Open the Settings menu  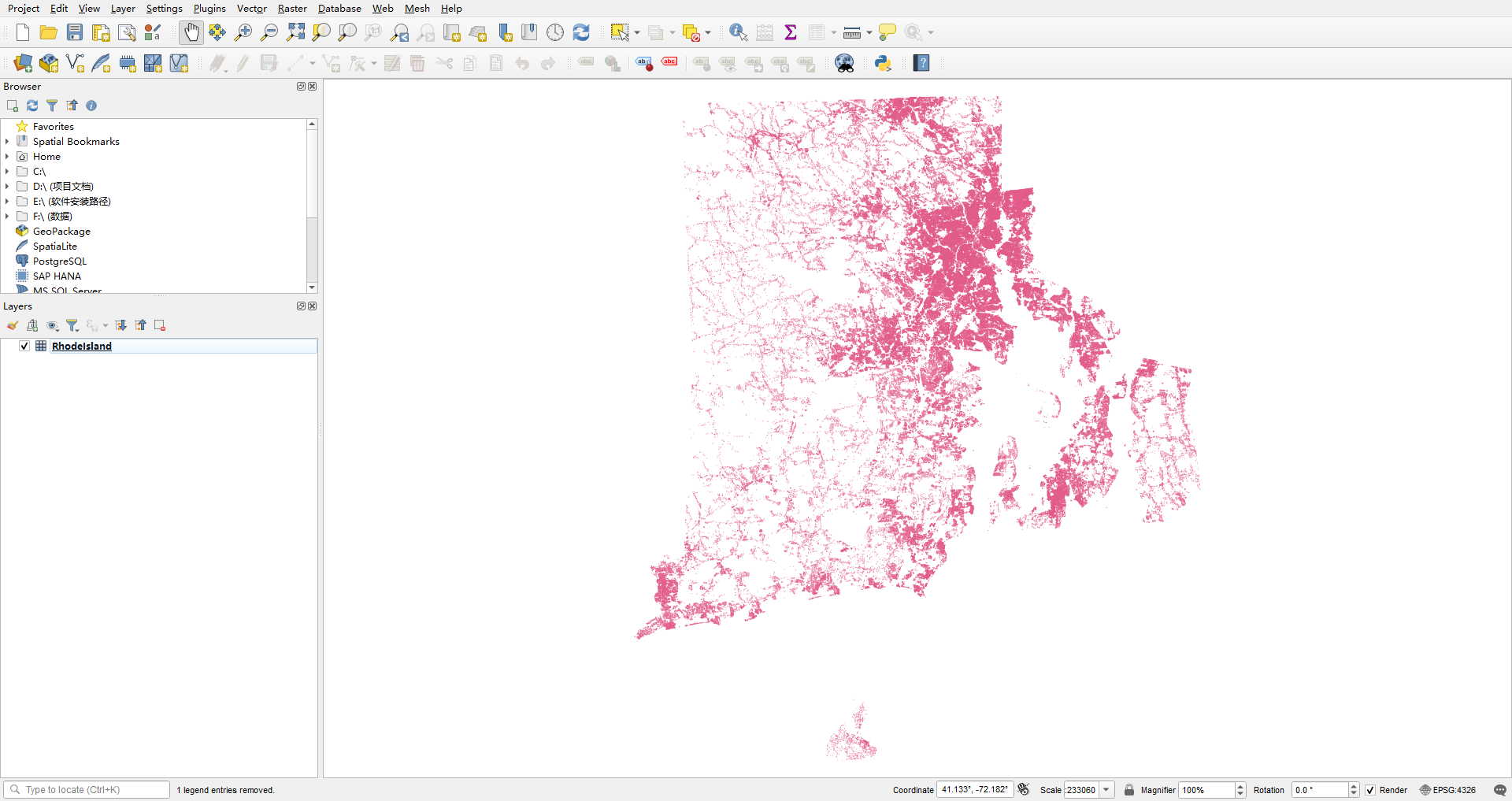[x=164, y=8]
